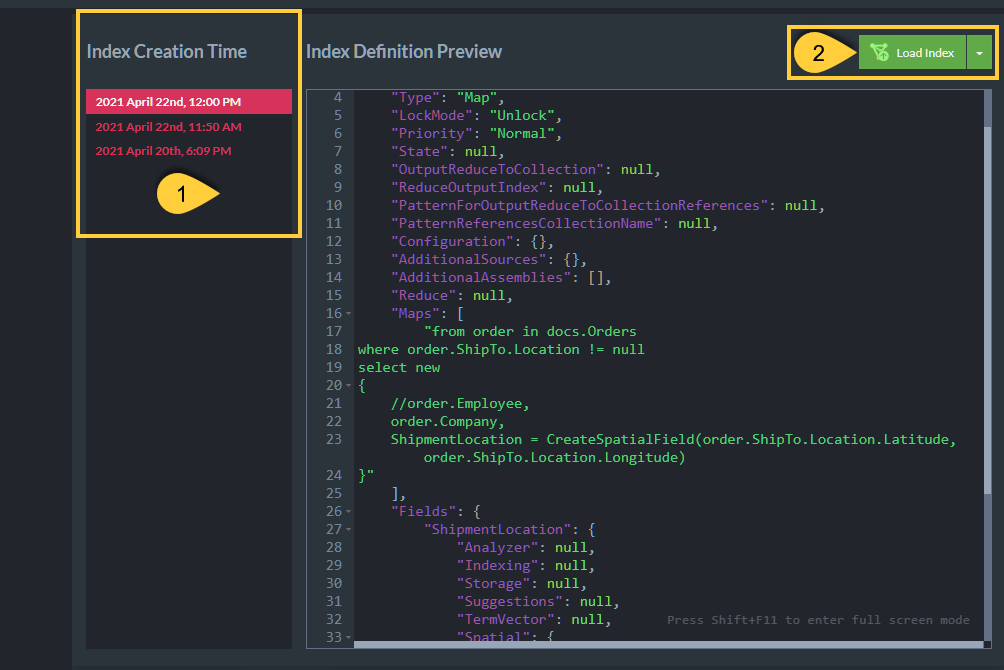Click the code editor's vertical scrollbar
This screenshot has height=670, width=1004.
[987, 311]
